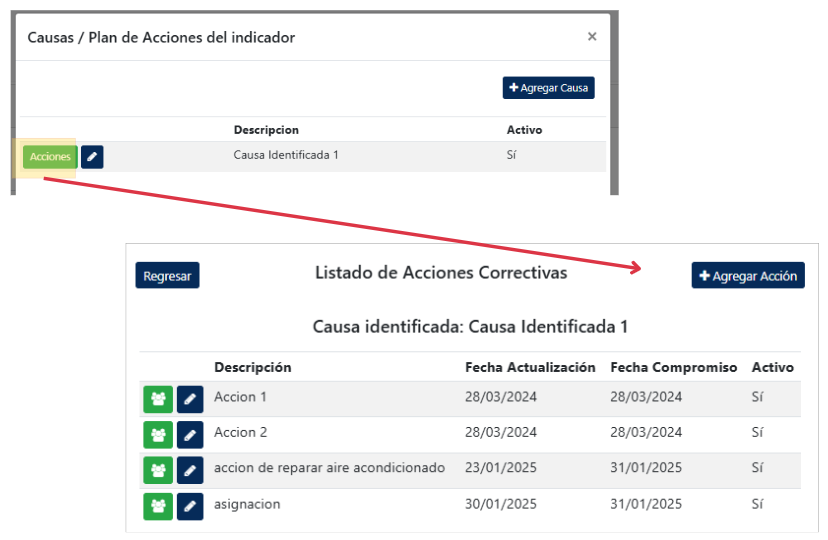Viewport: 828px width, 540px height.
Task: Edit Causa Identificada 1 with the pencil icon
Action: pyautogui.click(x=92, y=157)
